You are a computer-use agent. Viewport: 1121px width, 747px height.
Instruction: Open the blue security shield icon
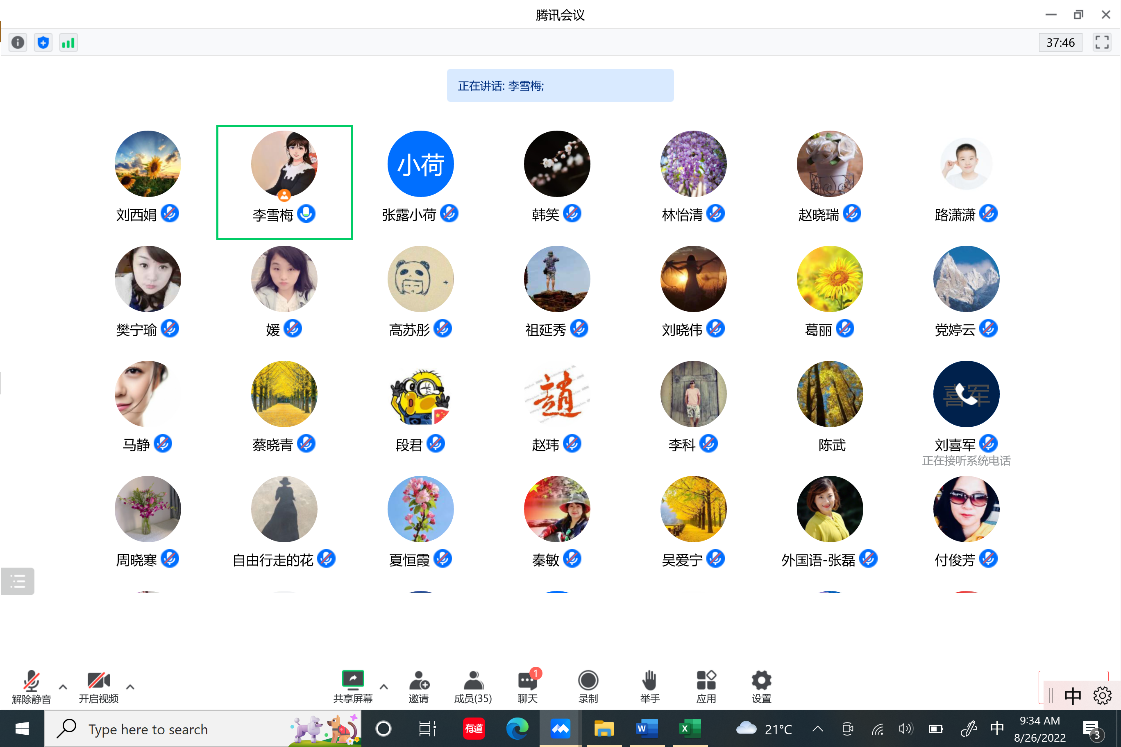pyautogui.click(x=43, y=42)
